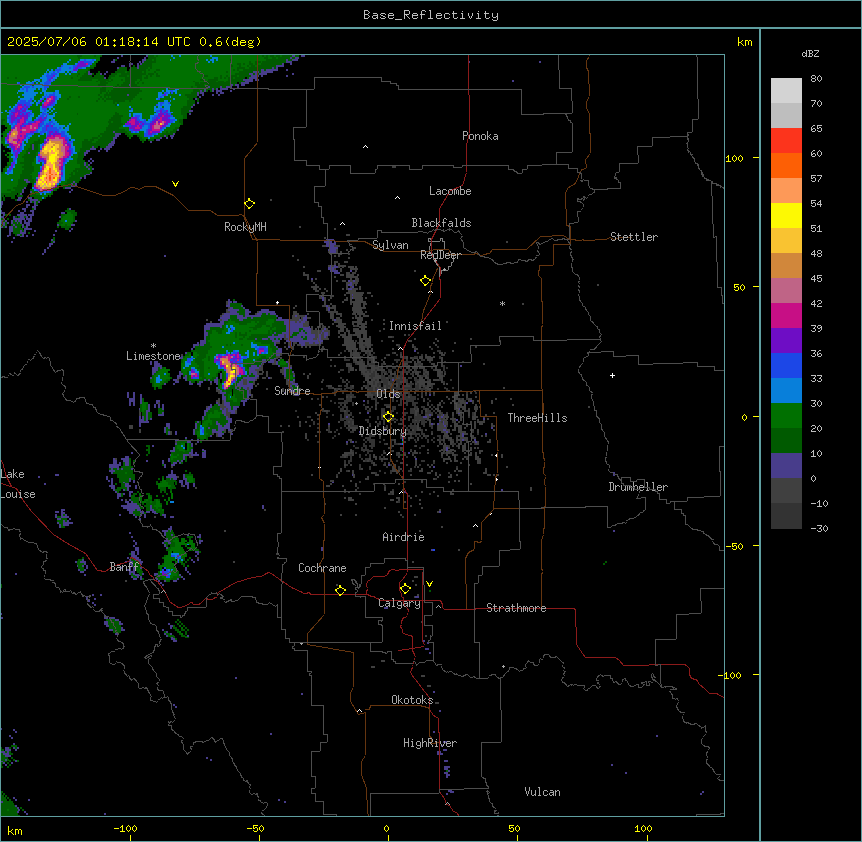Click the Vulcan city label
862x842 pixels.
[542, 792]
